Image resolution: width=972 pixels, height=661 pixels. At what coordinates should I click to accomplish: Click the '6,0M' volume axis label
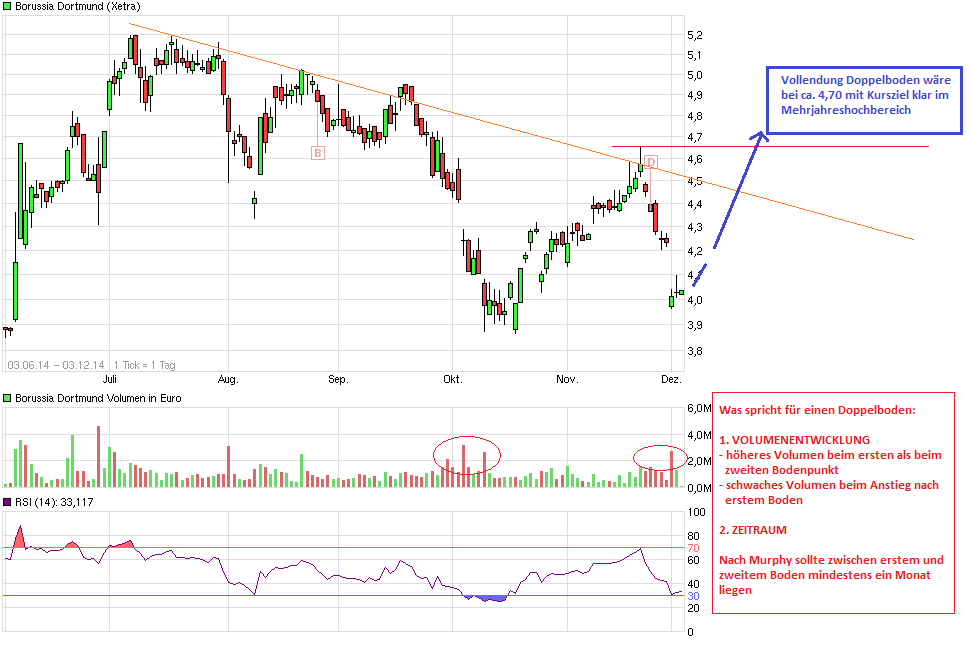click(x=699, y=408)
